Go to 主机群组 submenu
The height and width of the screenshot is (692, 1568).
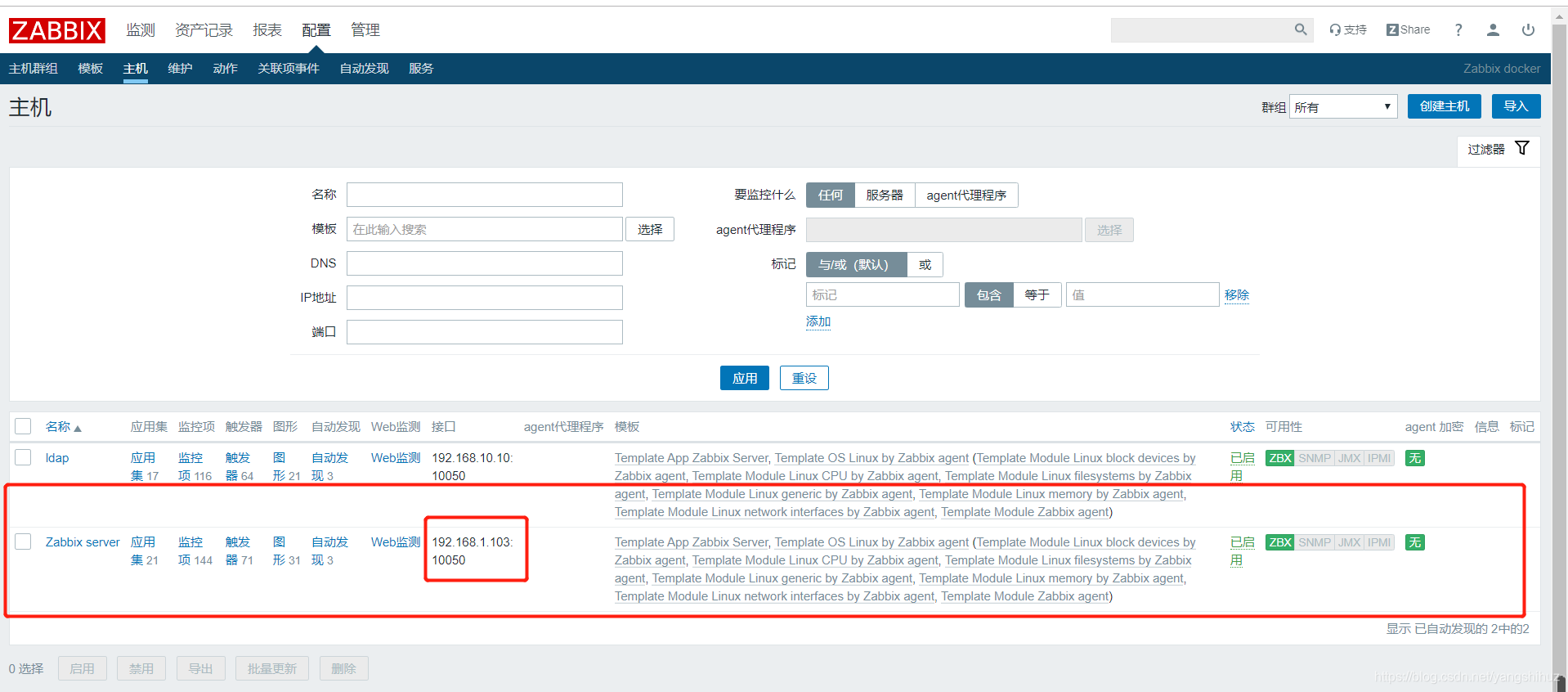tap(34, 69)
